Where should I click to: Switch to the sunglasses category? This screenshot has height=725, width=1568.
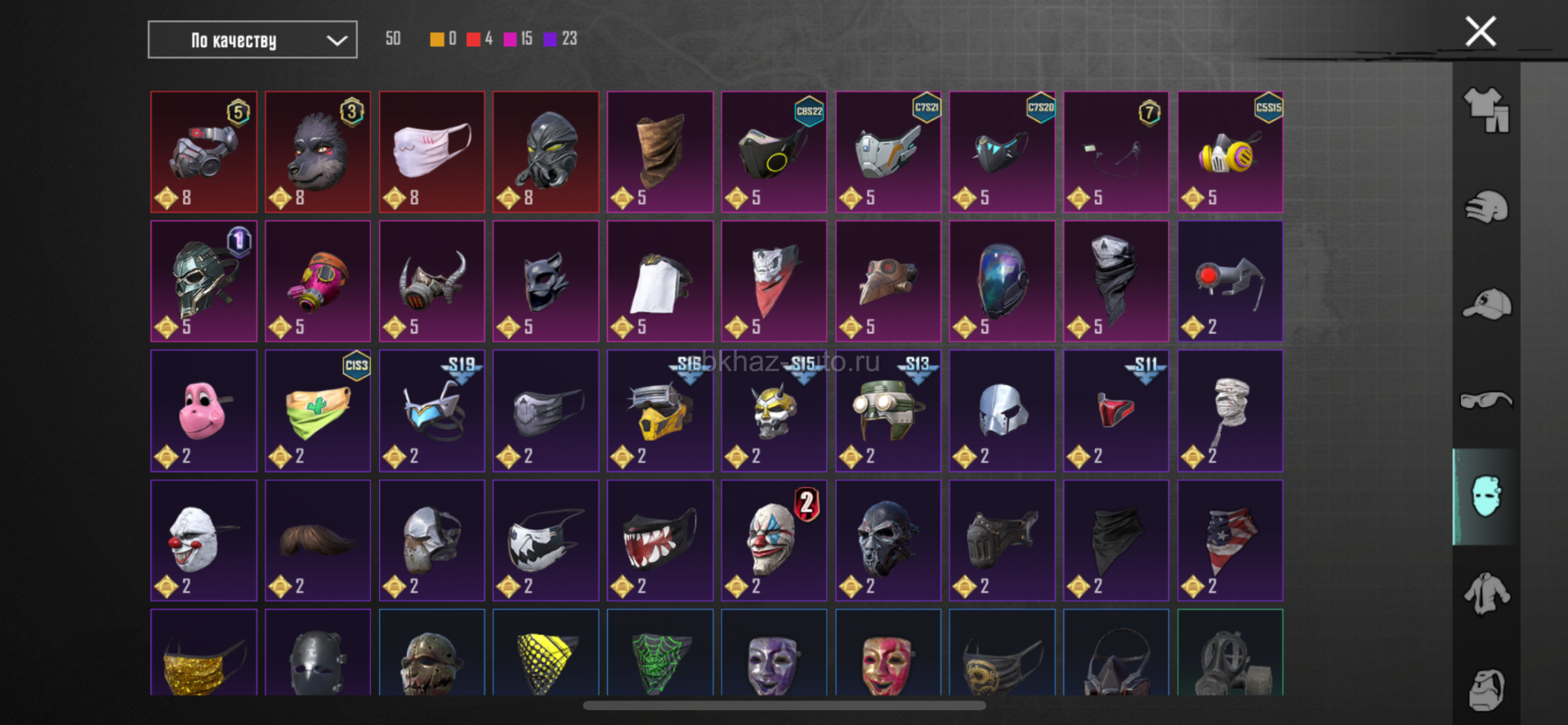(1486, 400)
